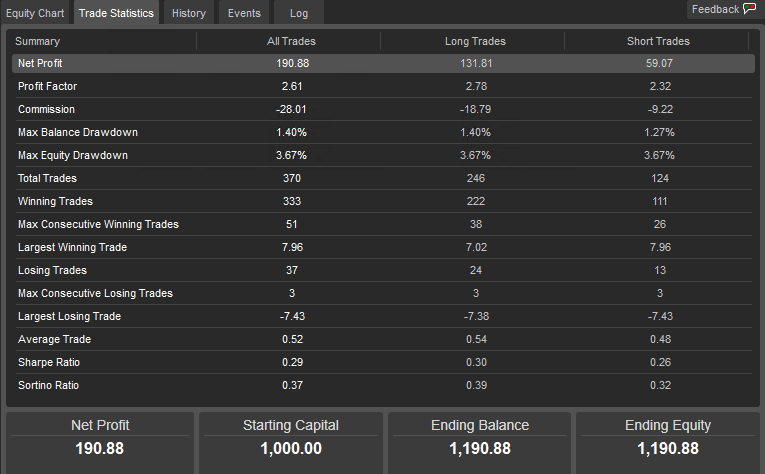The image size is (765, 474).
Task: Click Long Trades winning trades 222
Action: click(476, 201)
